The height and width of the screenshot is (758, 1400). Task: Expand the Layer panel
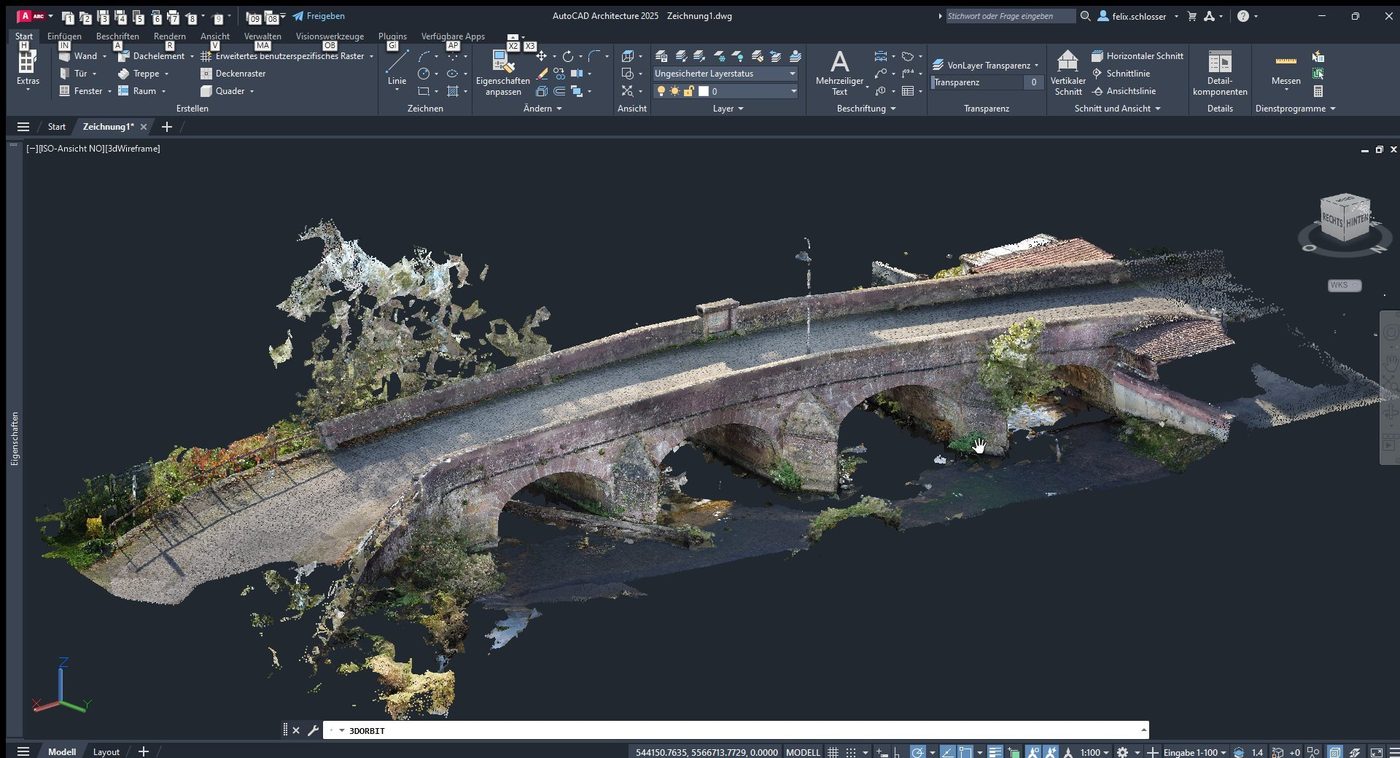728,108
